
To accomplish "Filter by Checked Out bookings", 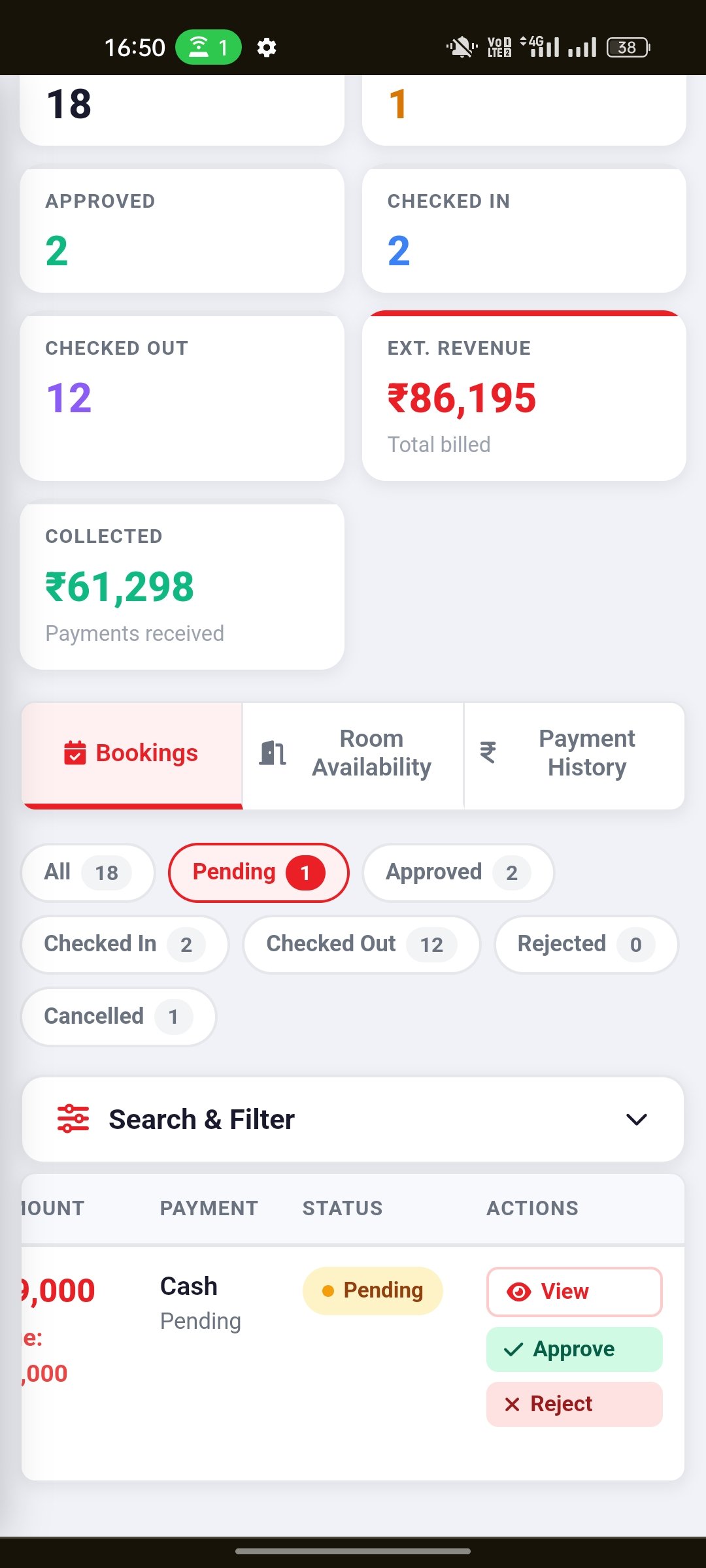I will 361,945.
